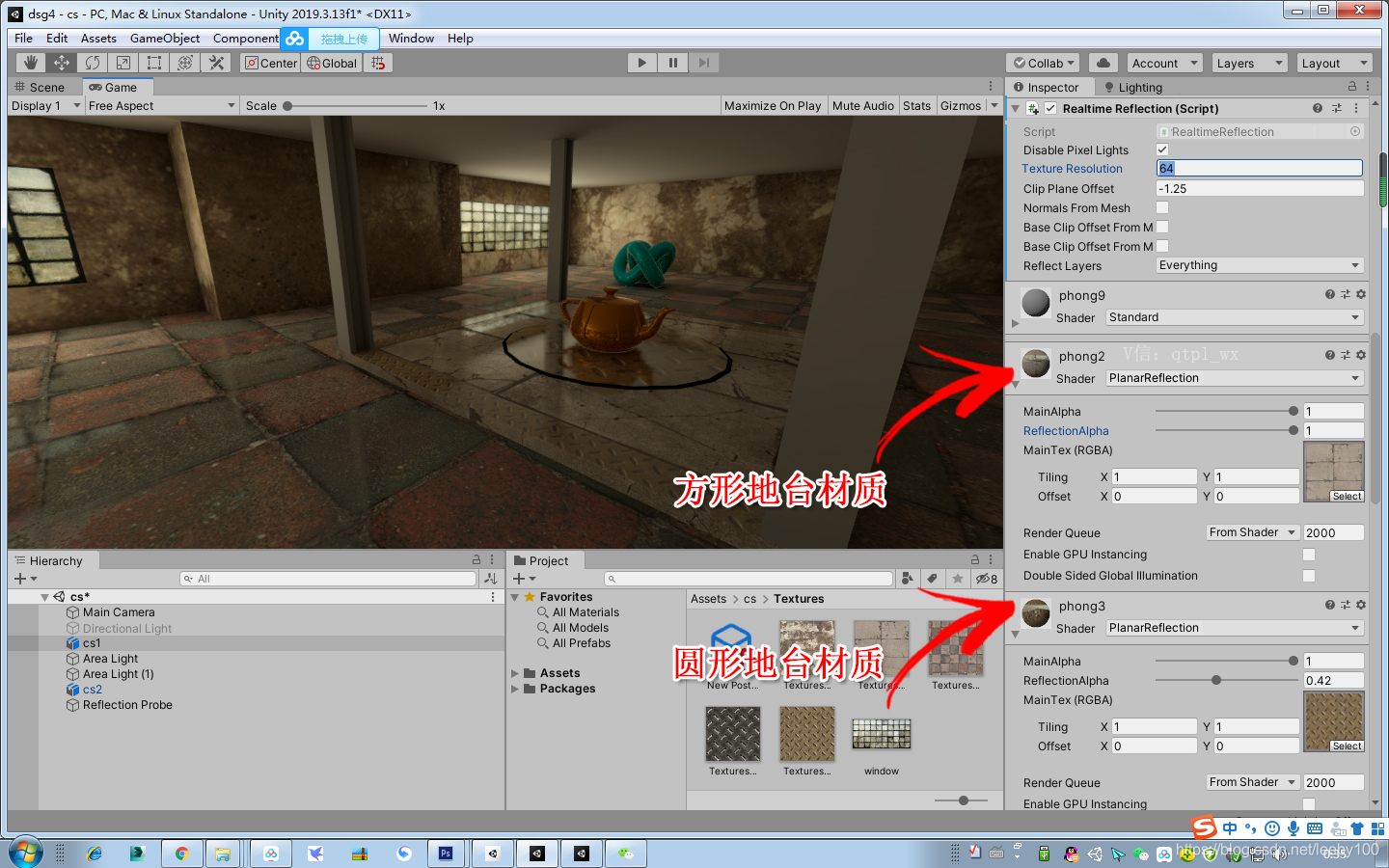Toggle Maximize On Play
The width and height of the screenshot is (1389, 868).
click(773, 105)
